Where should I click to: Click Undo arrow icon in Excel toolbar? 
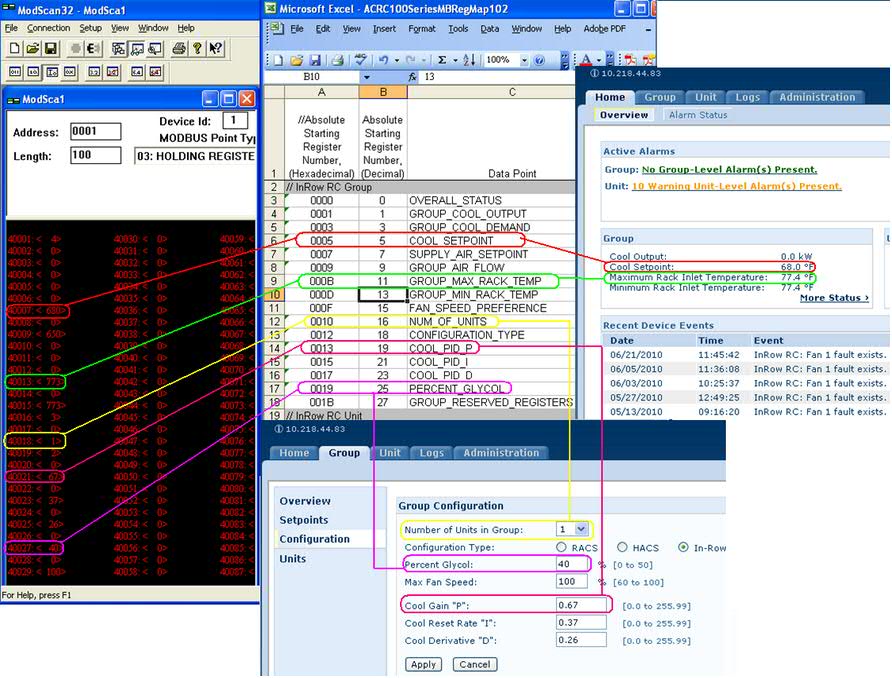coord(383,60)
